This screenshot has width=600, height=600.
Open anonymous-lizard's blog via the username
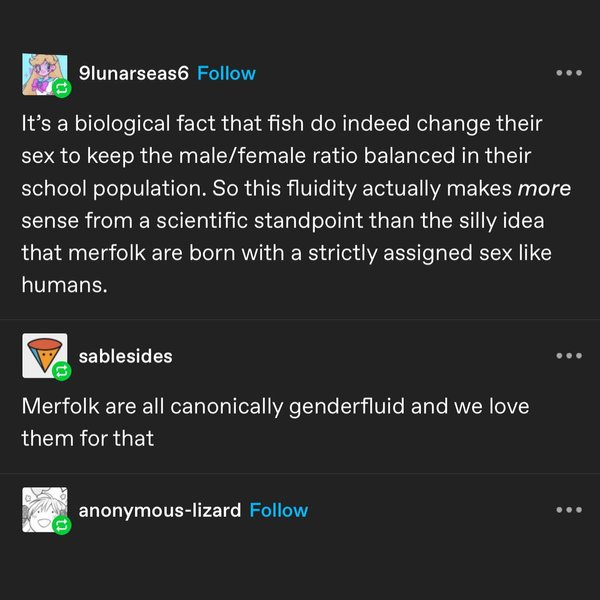159,510
